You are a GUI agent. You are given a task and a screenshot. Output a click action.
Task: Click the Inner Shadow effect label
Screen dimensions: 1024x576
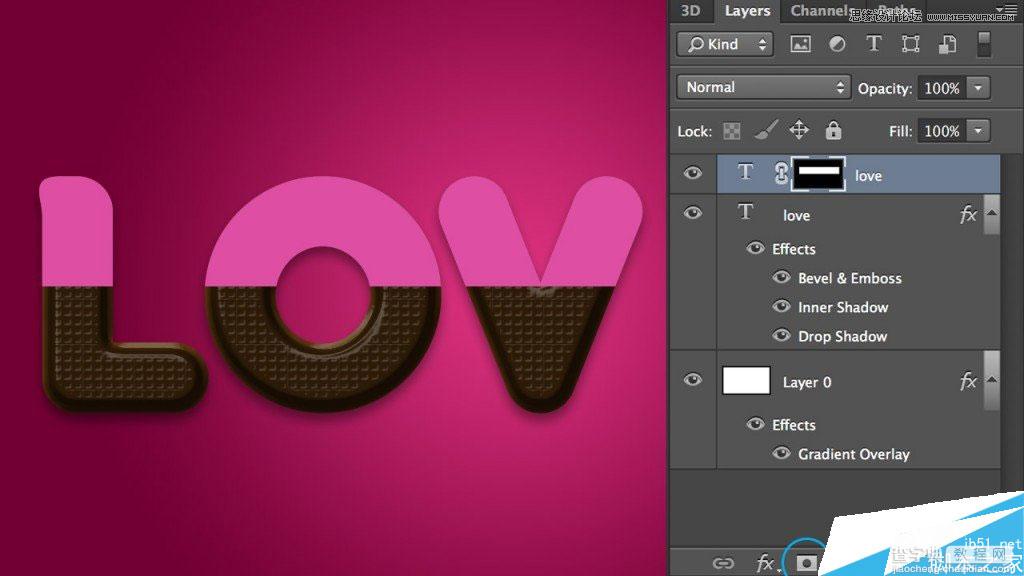[x=843, y=307]
